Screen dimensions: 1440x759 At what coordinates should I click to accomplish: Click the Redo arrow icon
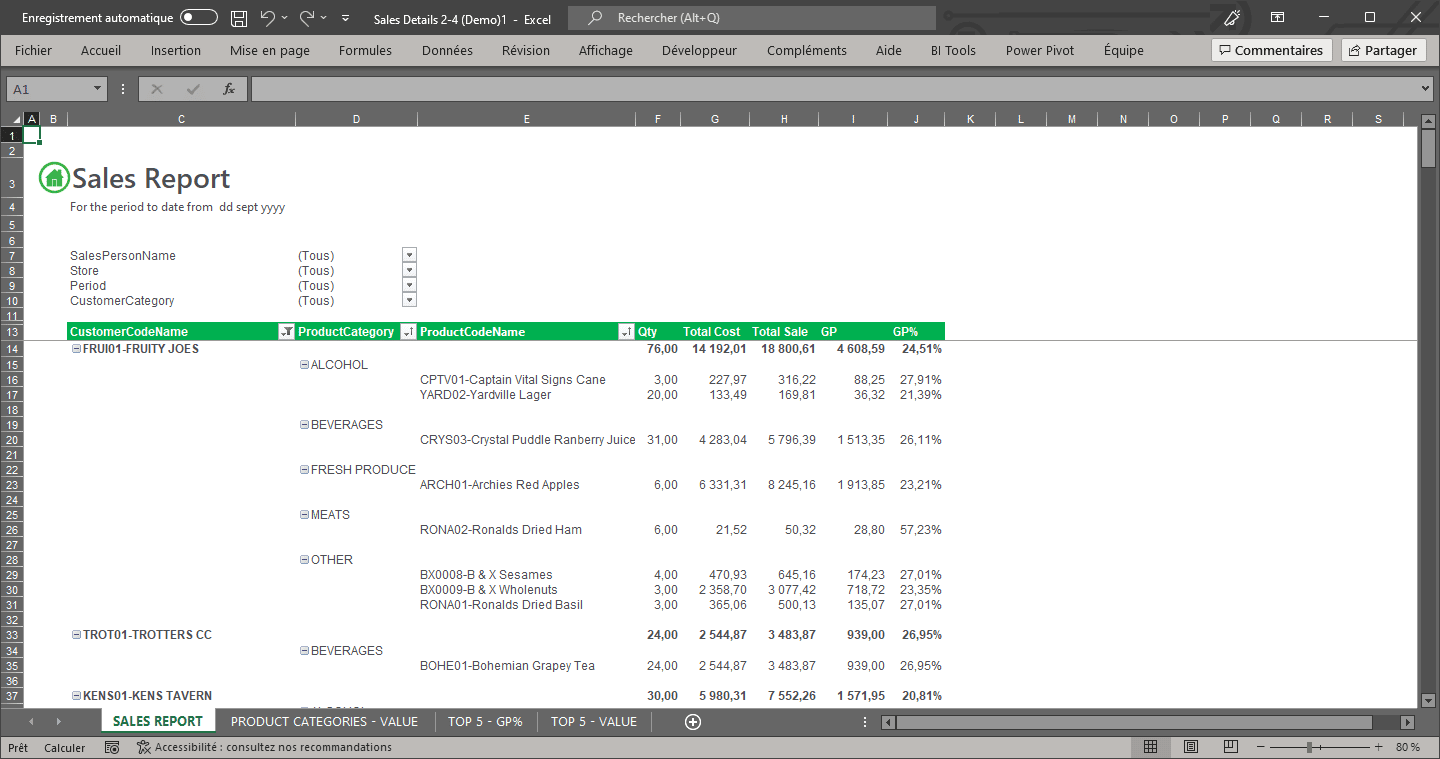tap(308, 18)
